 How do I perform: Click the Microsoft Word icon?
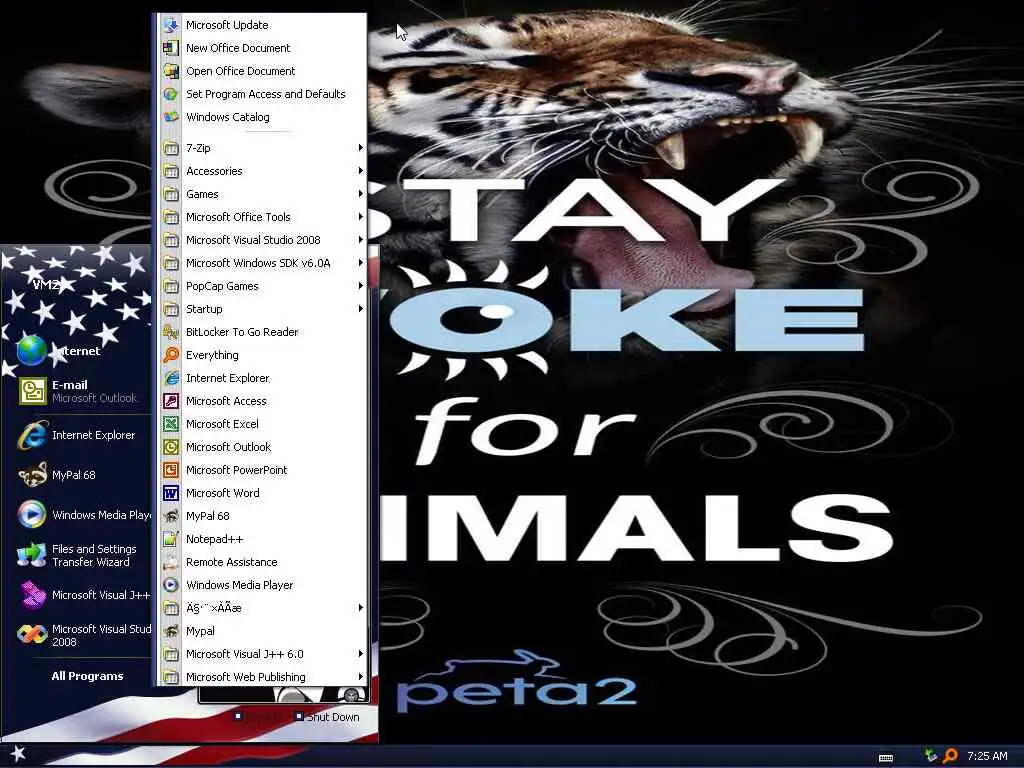(170, 493)
